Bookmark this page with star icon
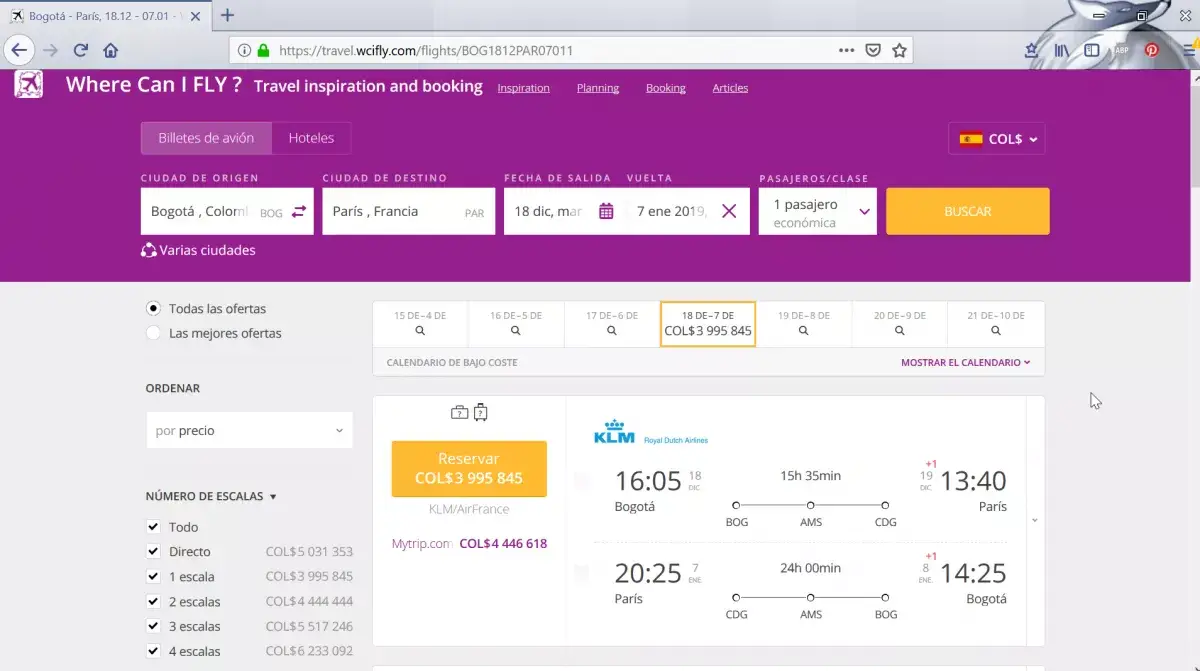The height and width of the screenshot is (671, 1200). (899, 50)
